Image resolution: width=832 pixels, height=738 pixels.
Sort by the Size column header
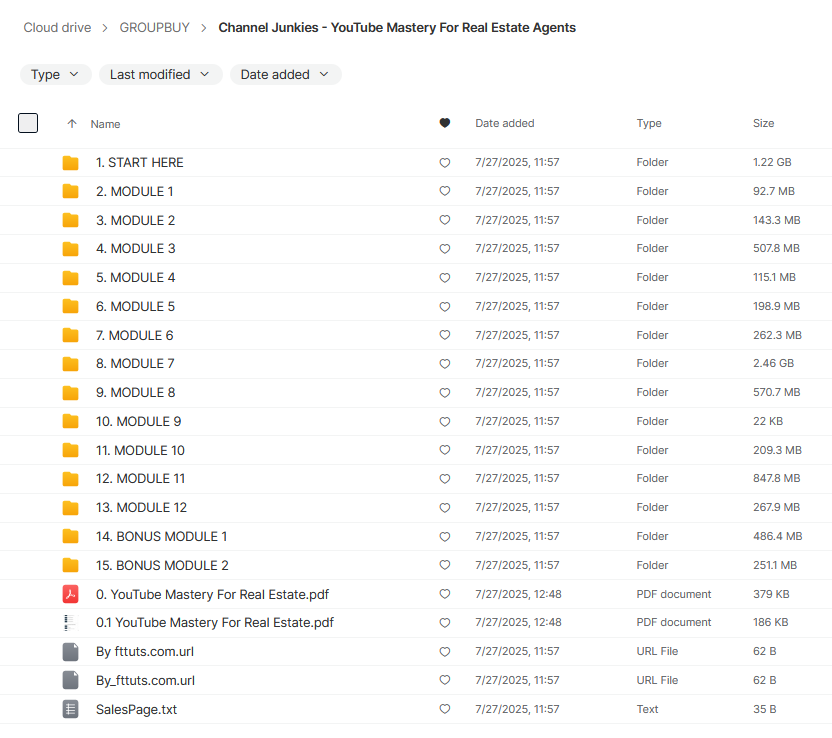tap(764, 123)
